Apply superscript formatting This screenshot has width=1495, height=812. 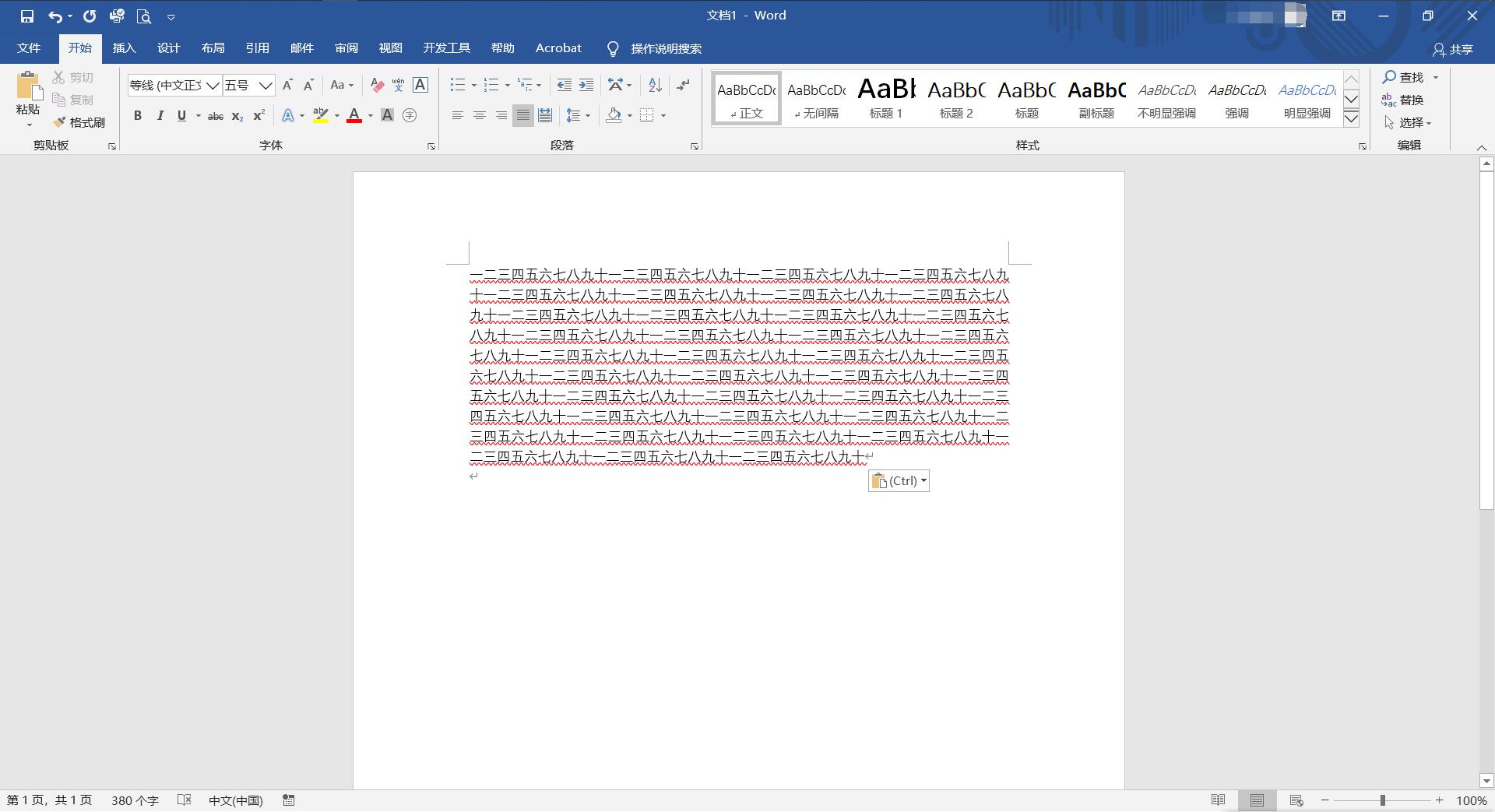(259, 116)
